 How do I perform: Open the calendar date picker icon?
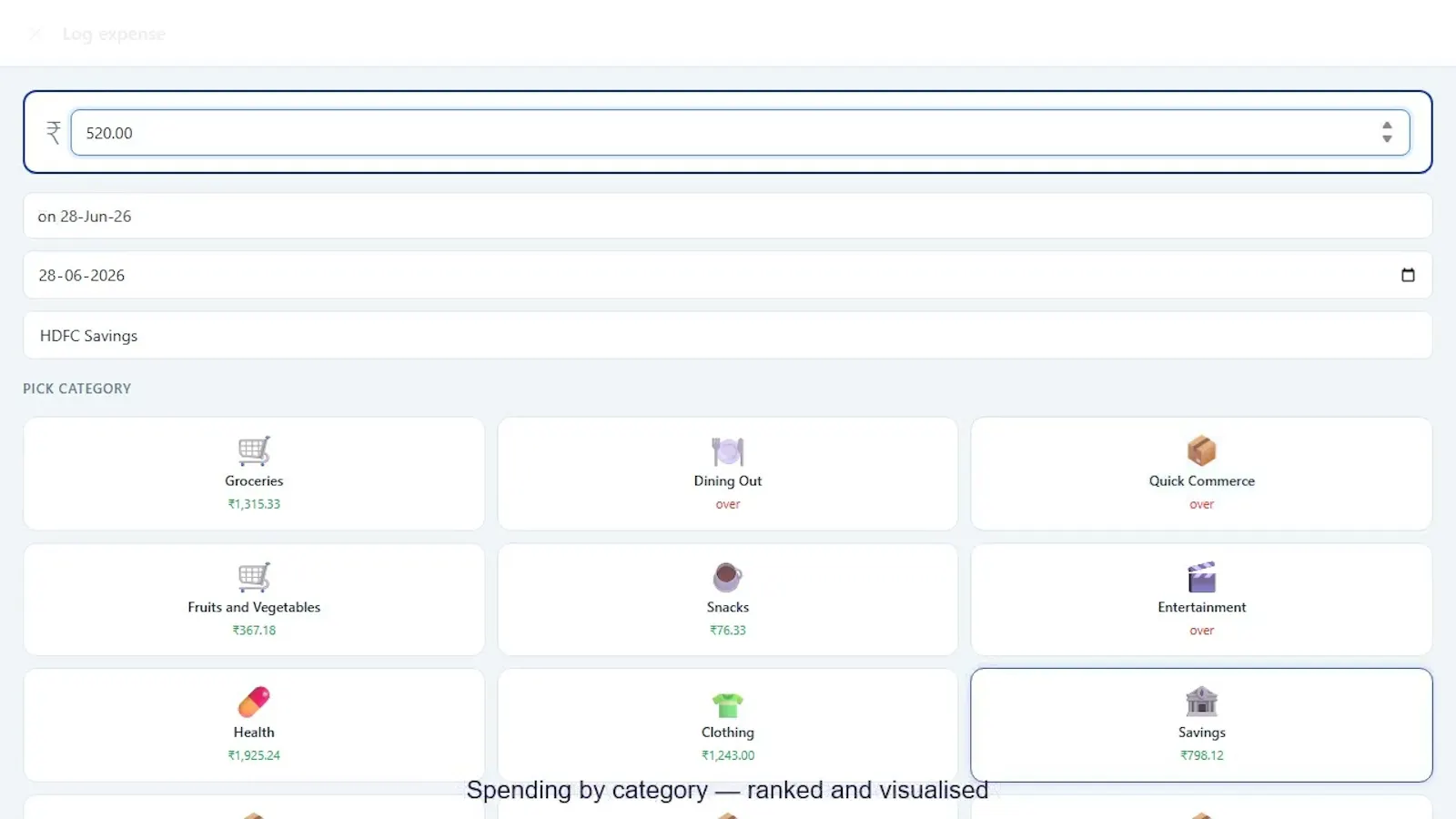[x=1408, y=275]
